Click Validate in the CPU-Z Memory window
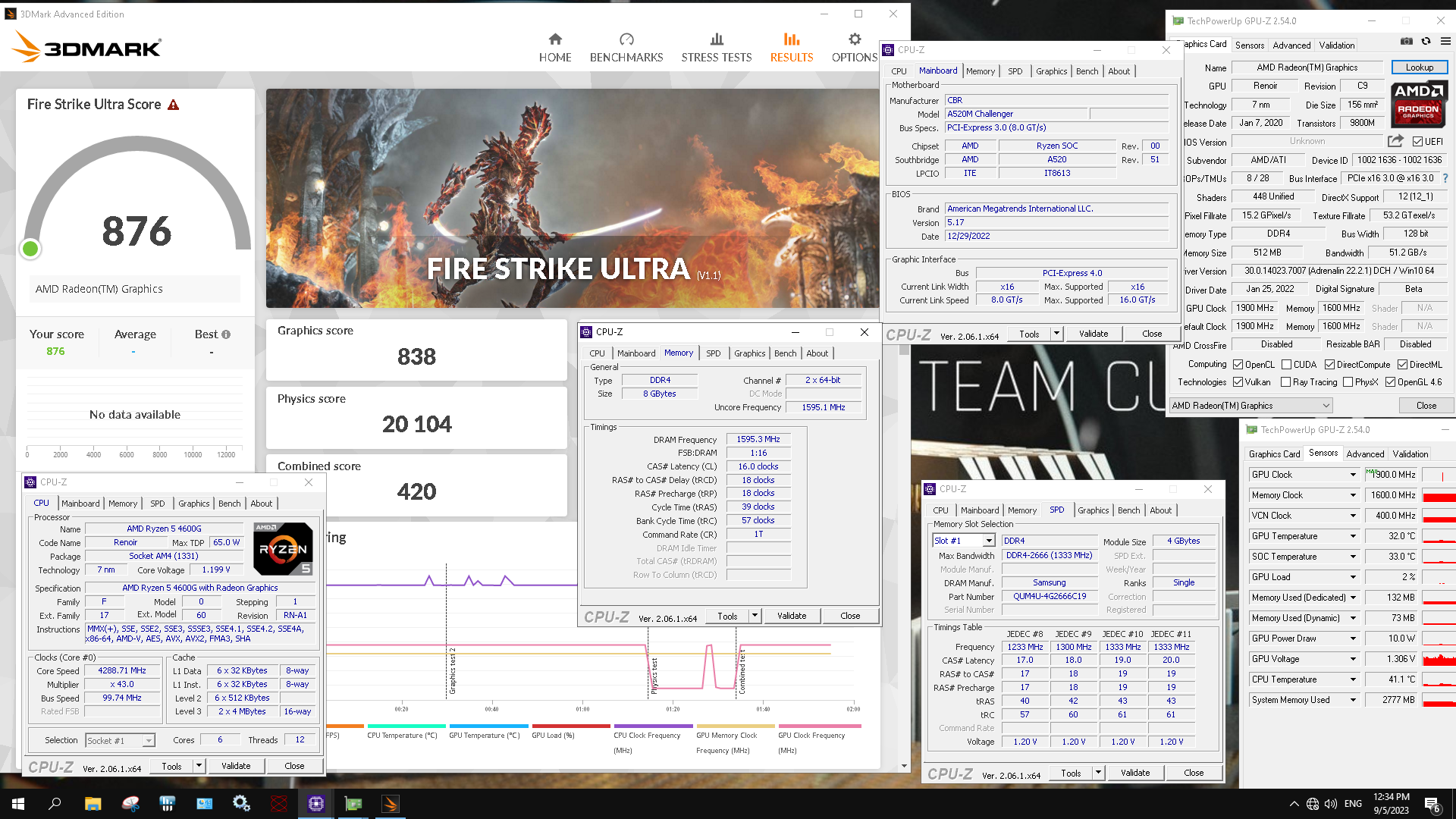 [x=792, y=616]
